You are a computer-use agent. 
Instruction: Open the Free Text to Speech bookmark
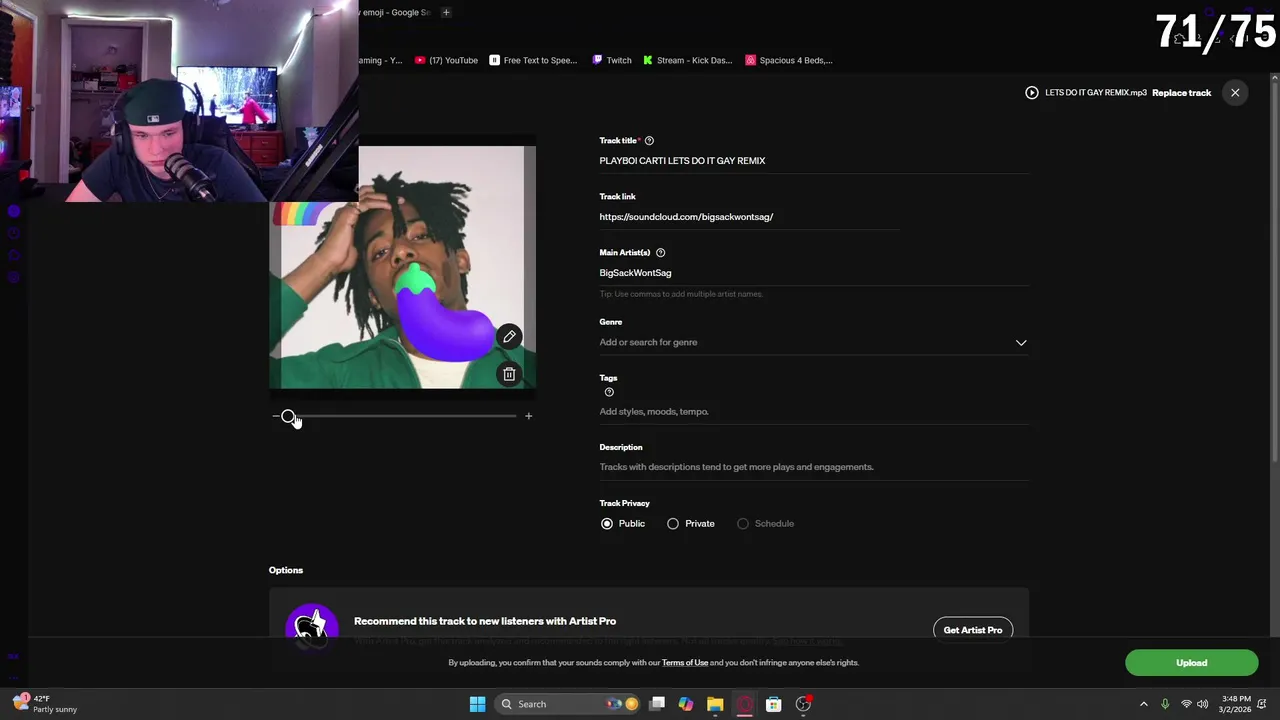[533, 60]
